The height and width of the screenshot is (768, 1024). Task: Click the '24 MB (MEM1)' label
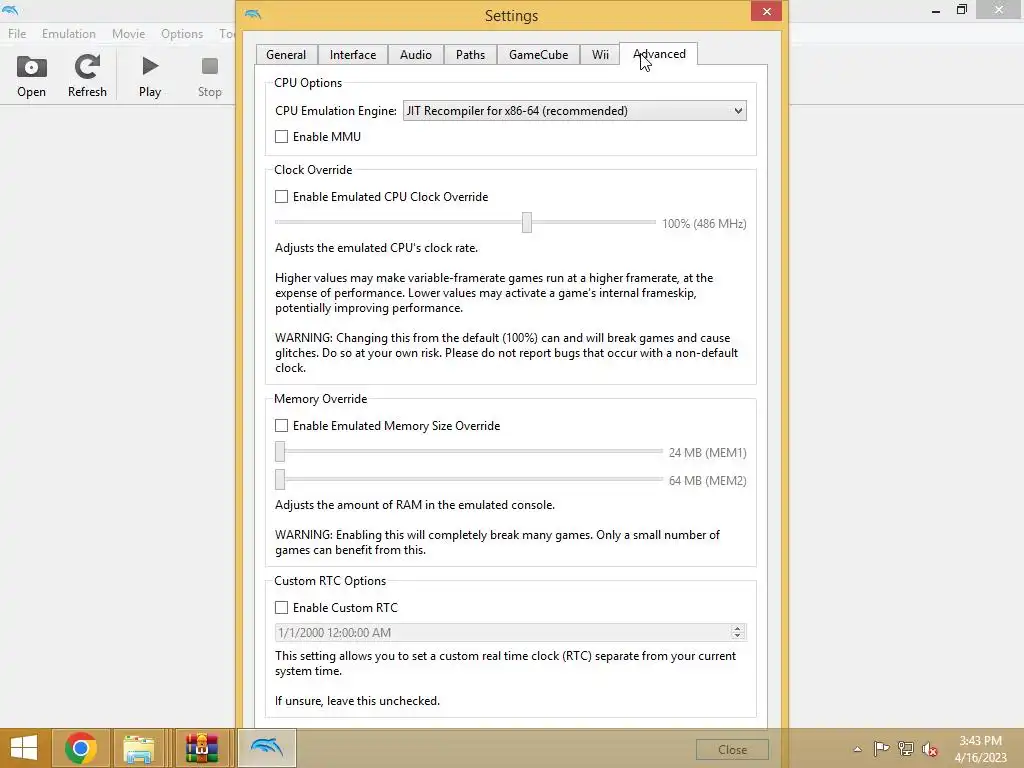click(x=707, y=453)
